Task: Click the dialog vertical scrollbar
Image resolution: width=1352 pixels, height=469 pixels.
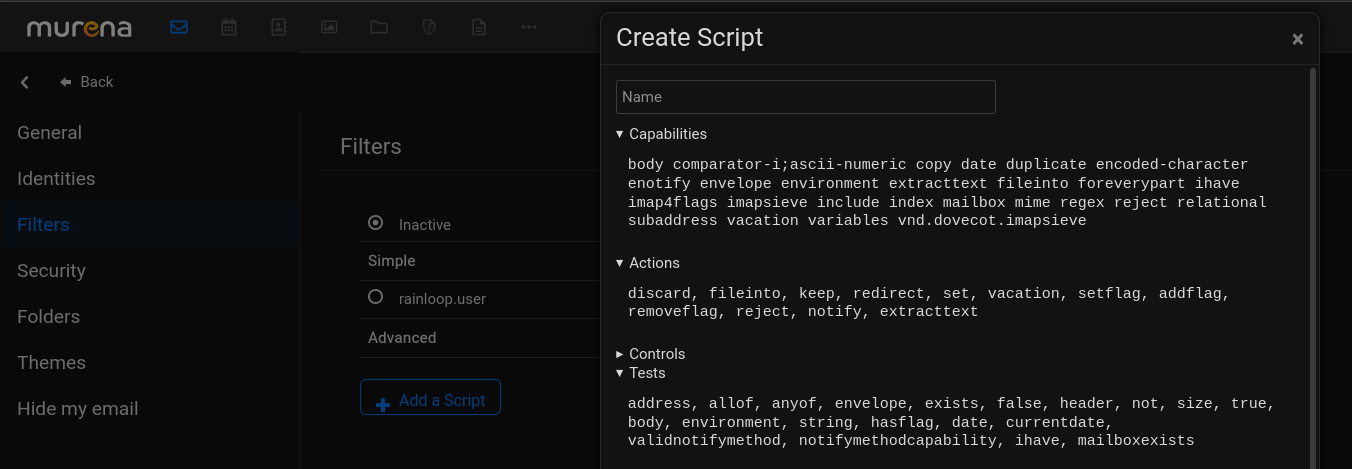Action: pos(1313,268)
